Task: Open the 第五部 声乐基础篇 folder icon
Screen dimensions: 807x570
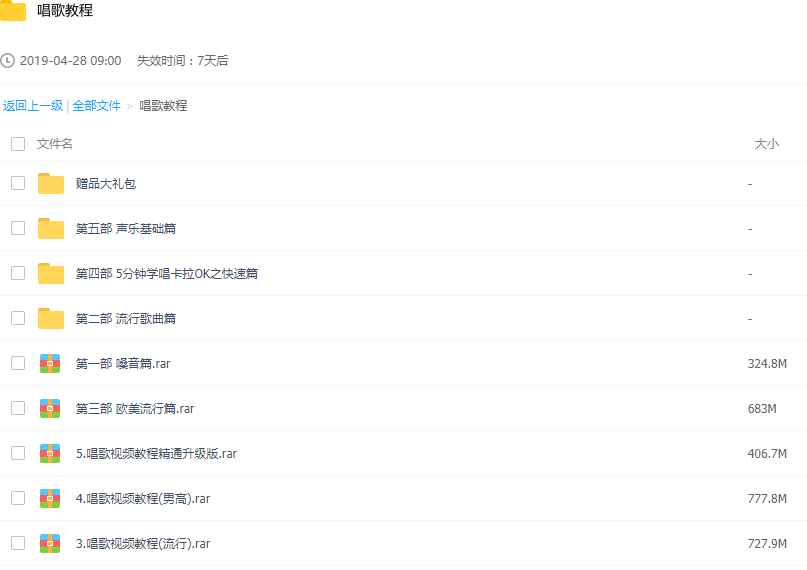Action: pyautogui.click(x=50, y=228)
